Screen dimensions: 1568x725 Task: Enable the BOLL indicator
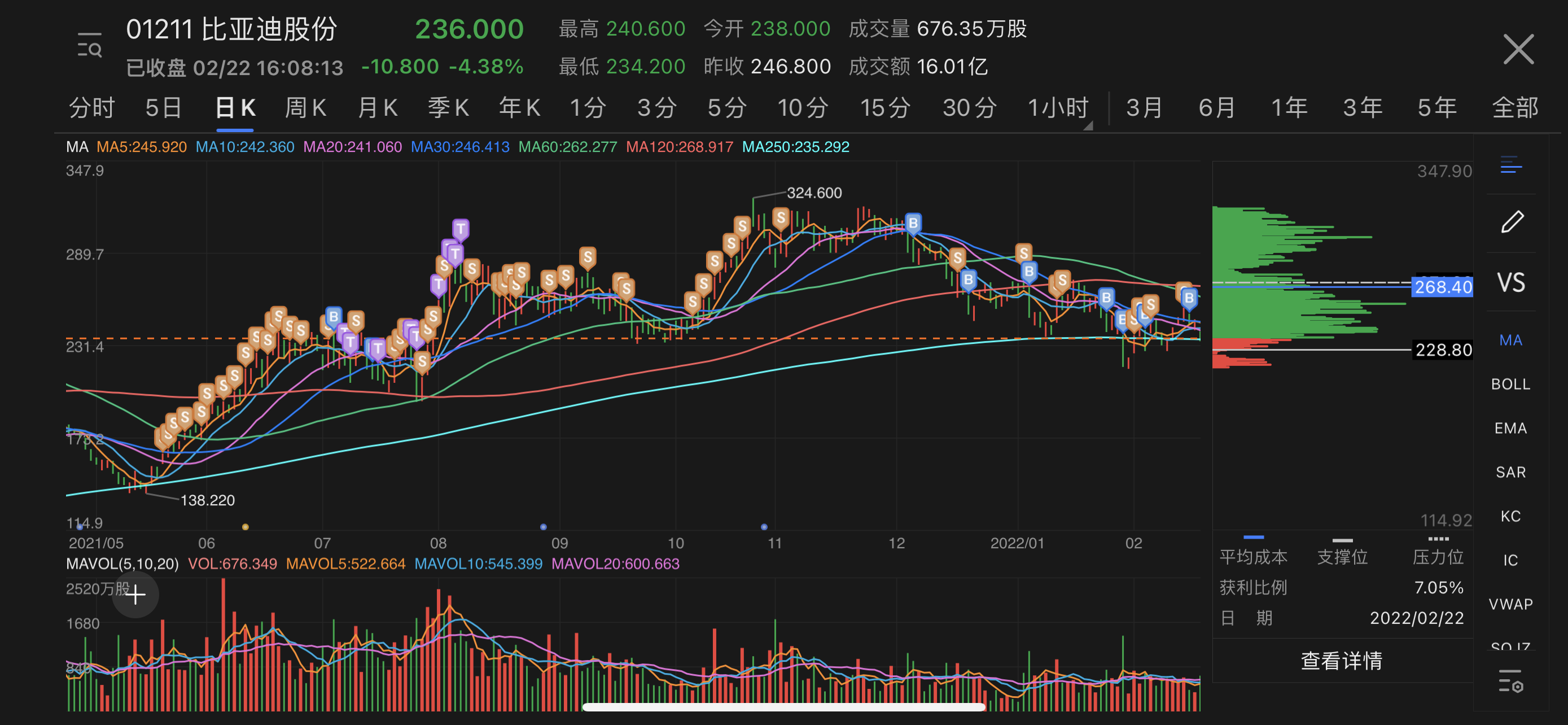click(x=1510, y=384)
